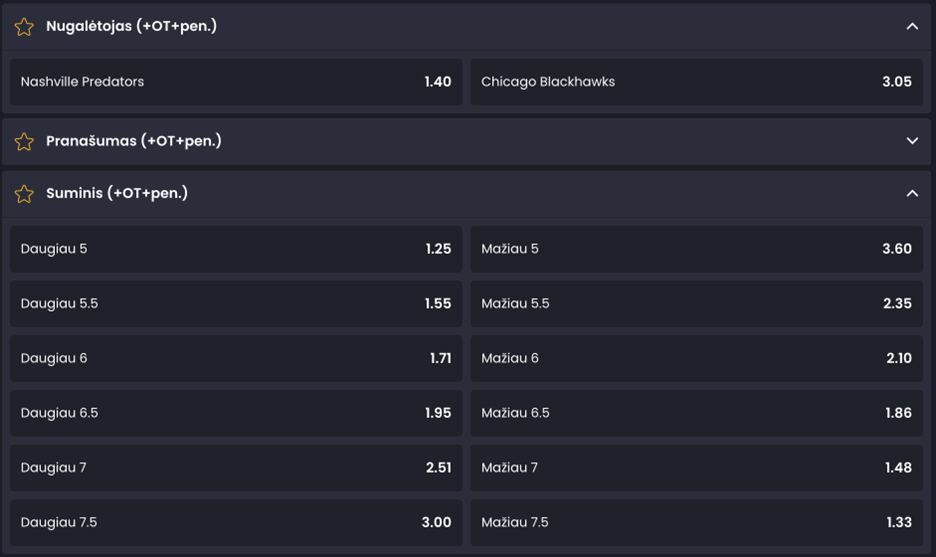Click the Nugalėtojas (+OT+pen.) header title
The height and width of the screenshot is (557, 936).
point(131,26)
